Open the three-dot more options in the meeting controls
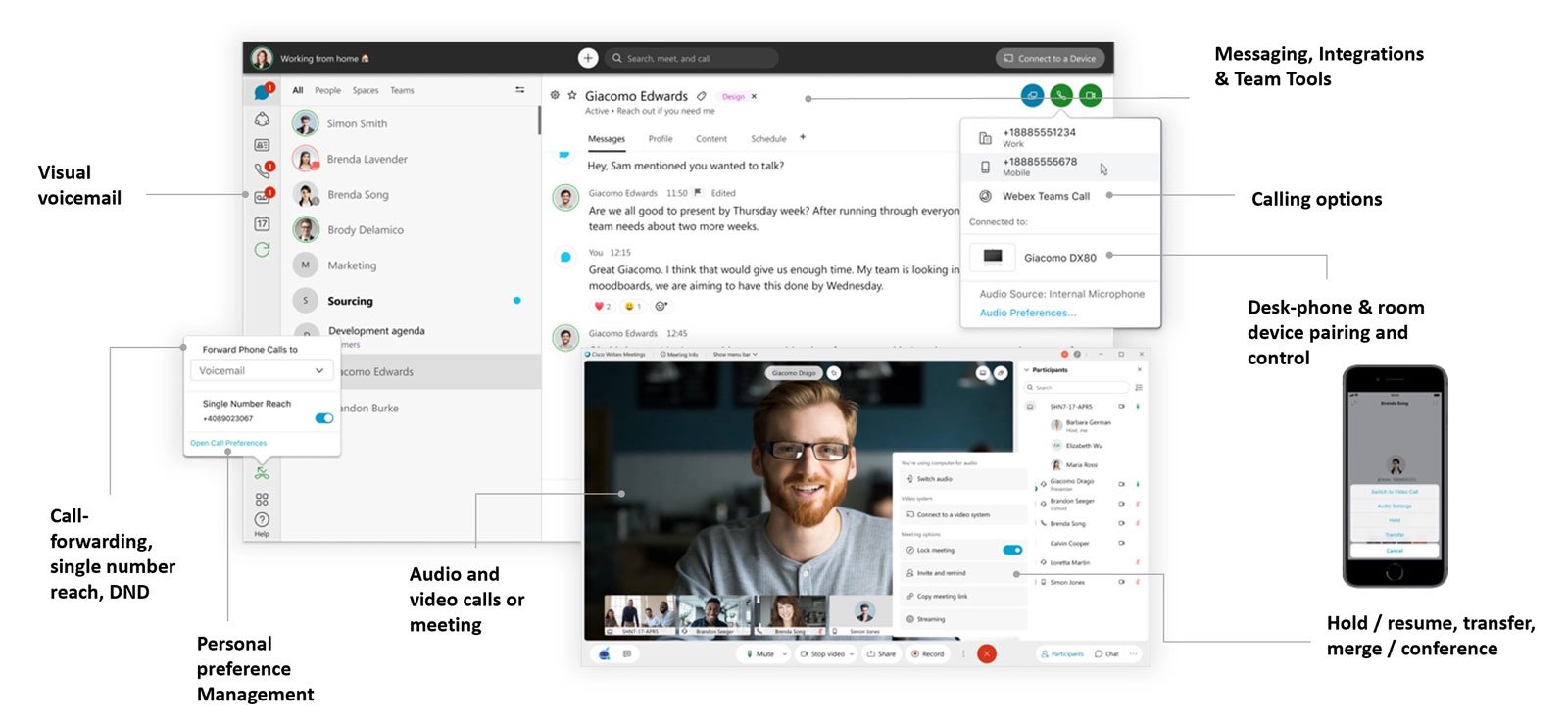Viewport: 1568px width, 724px height. [963, 653]
